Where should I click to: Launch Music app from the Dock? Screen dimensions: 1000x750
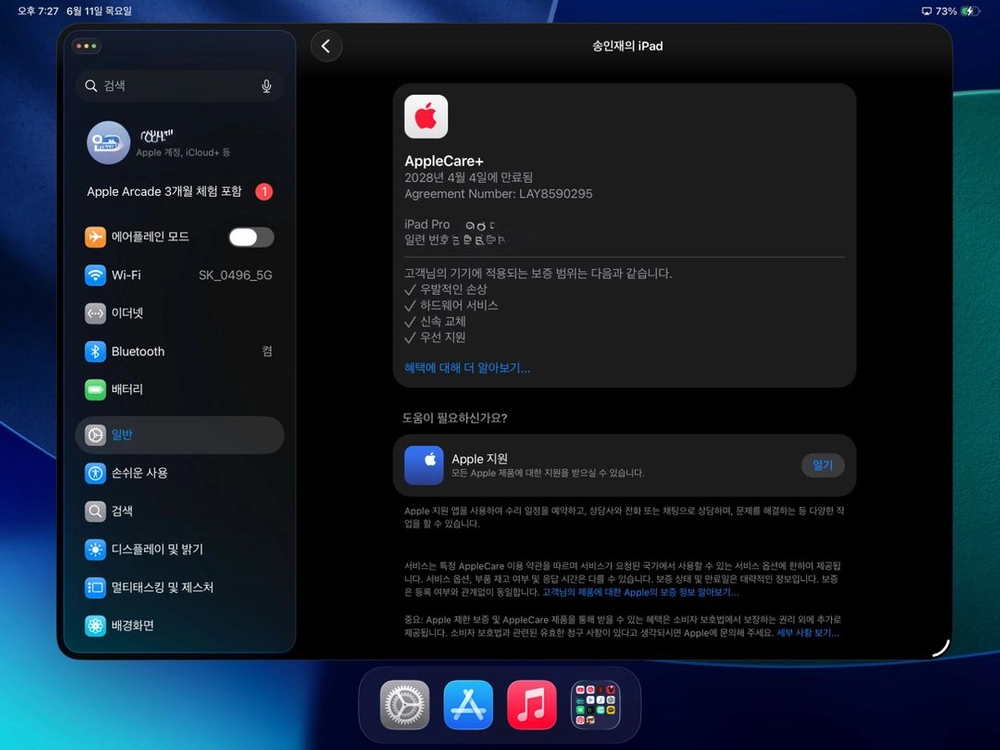[x=532, y=705]
